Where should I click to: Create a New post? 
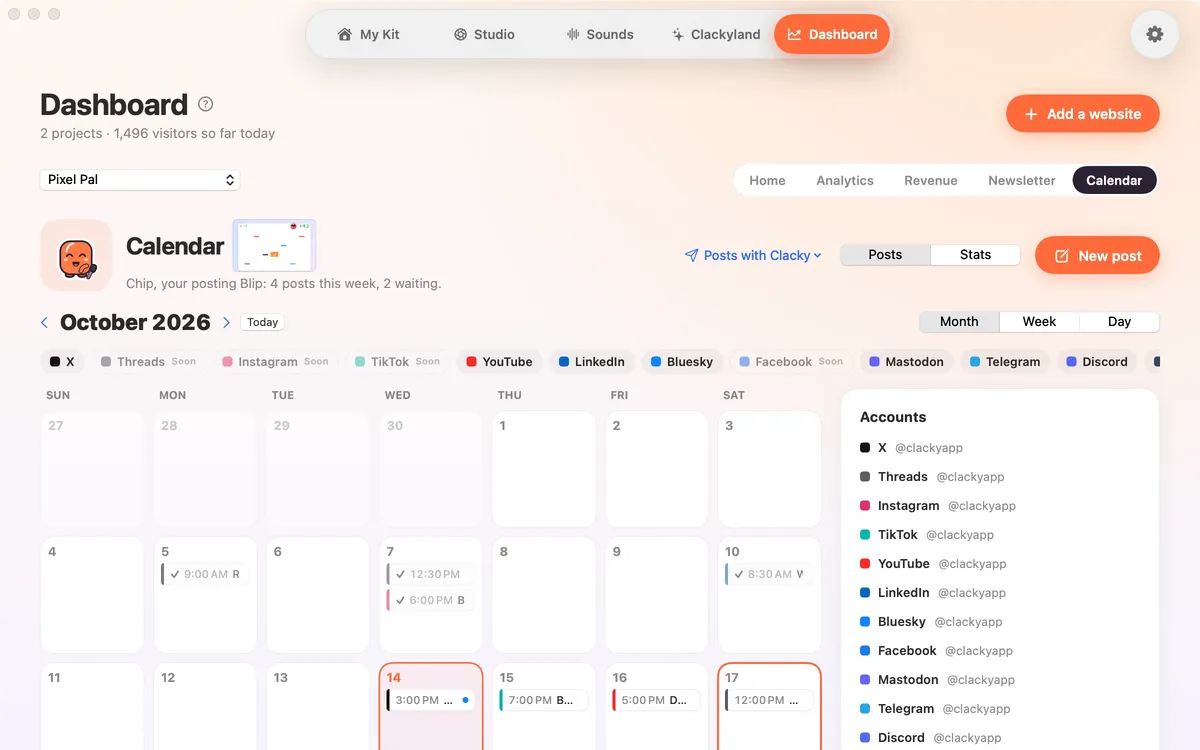coord(1097,255)
